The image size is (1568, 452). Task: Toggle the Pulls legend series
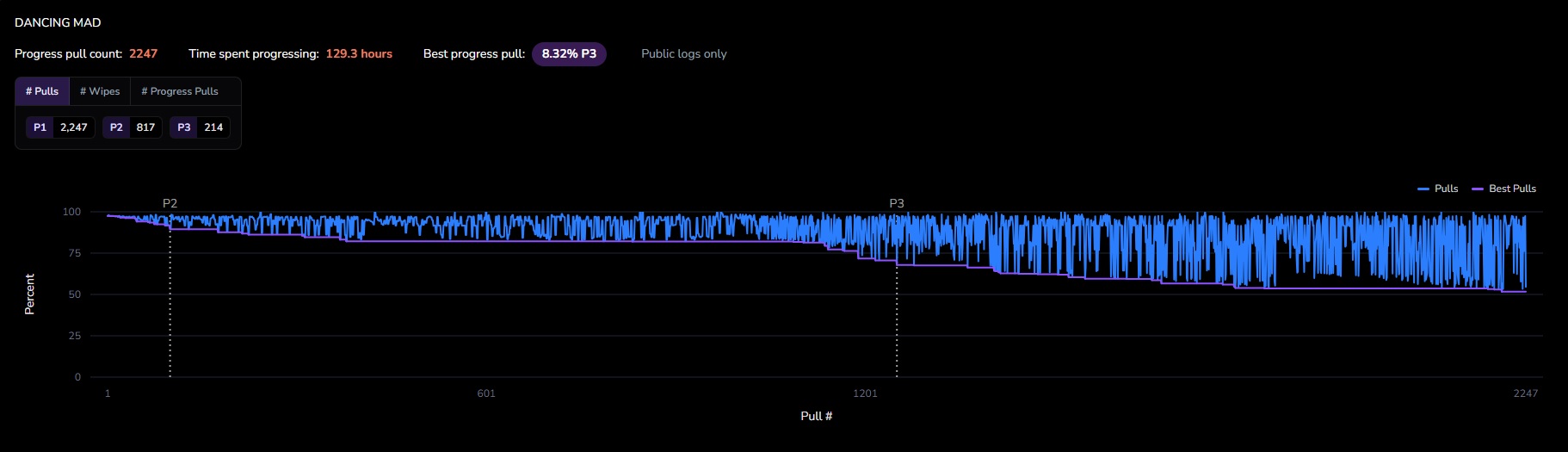[x=1438, y=189]
